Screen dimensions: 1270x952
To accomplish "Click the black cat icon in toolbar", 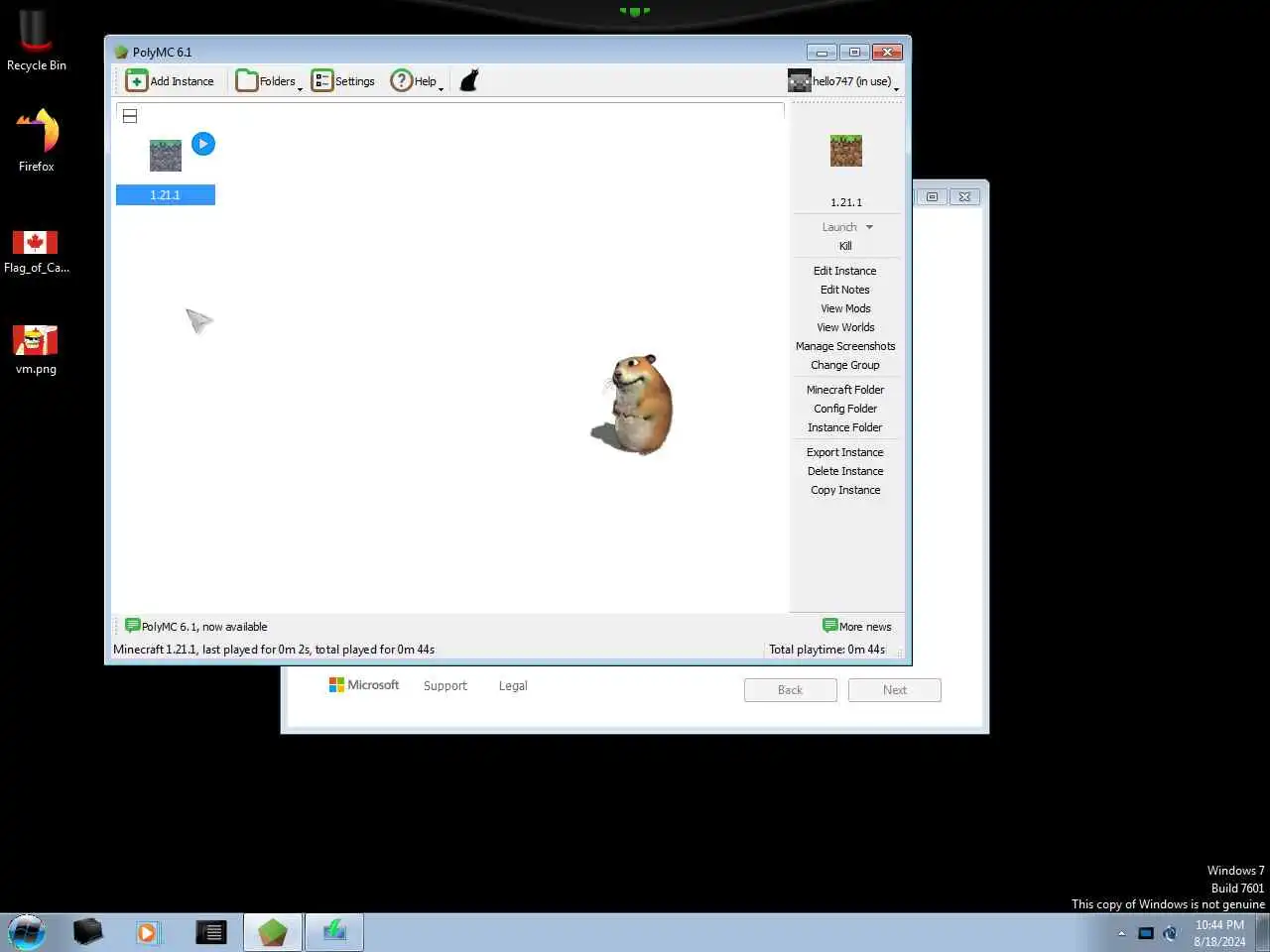I will pos(469,81).
